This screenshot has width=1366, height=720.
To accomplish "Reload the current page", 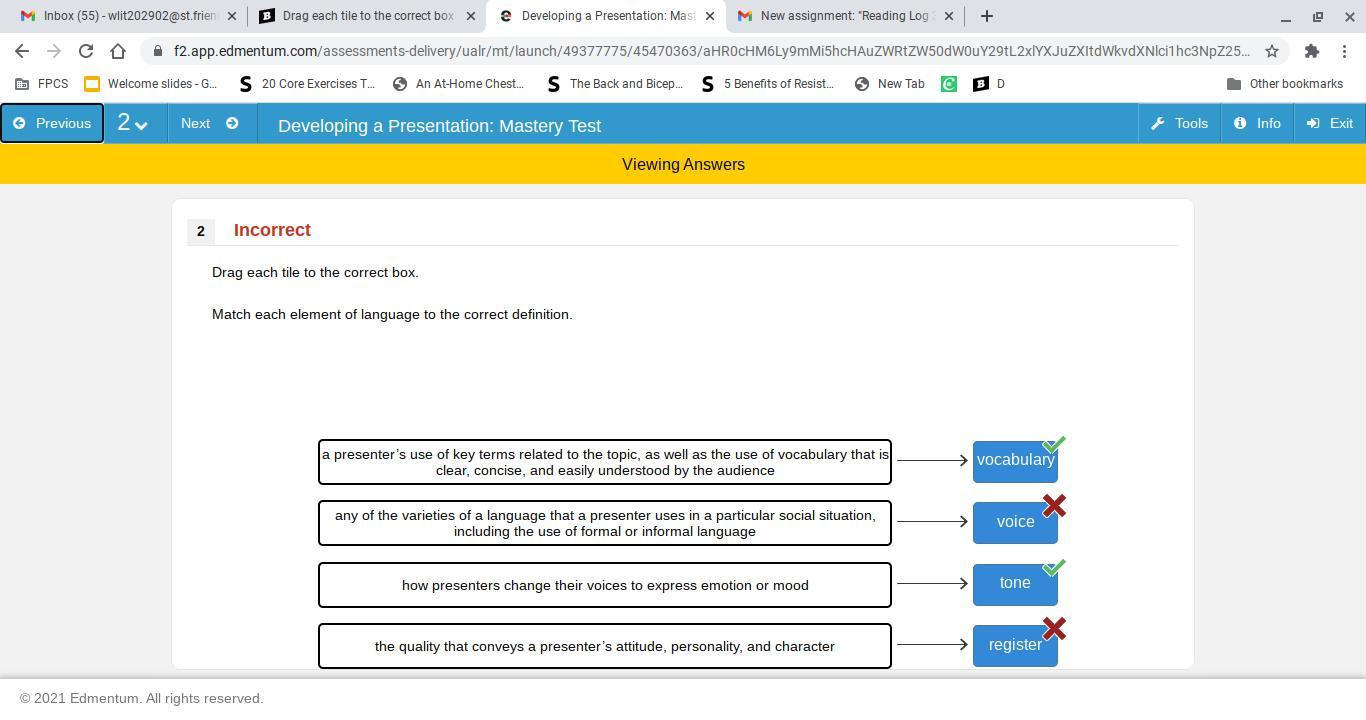I will point(86,51).
